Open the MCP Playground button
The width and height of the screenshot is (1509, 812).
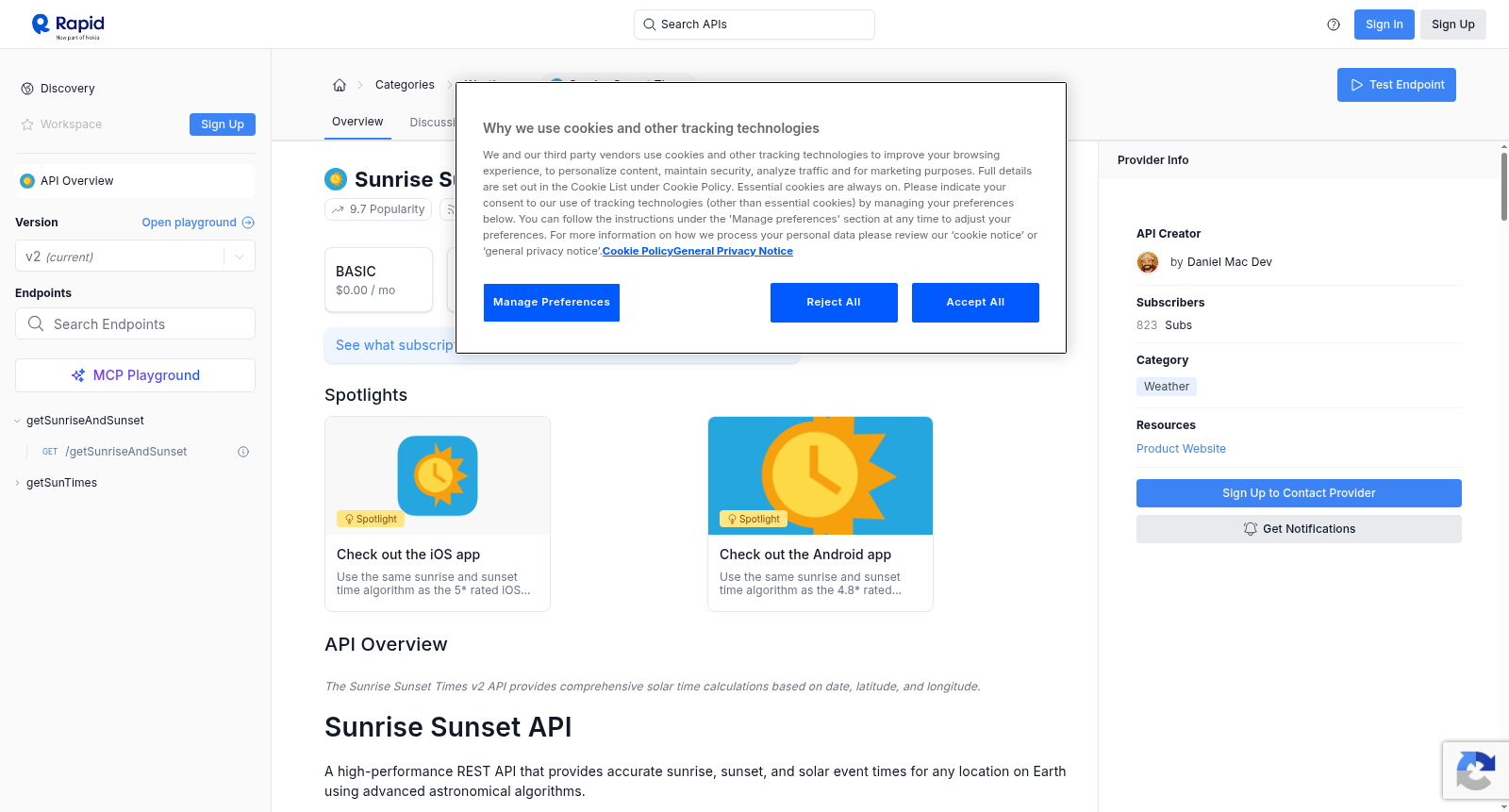(135, 375)
